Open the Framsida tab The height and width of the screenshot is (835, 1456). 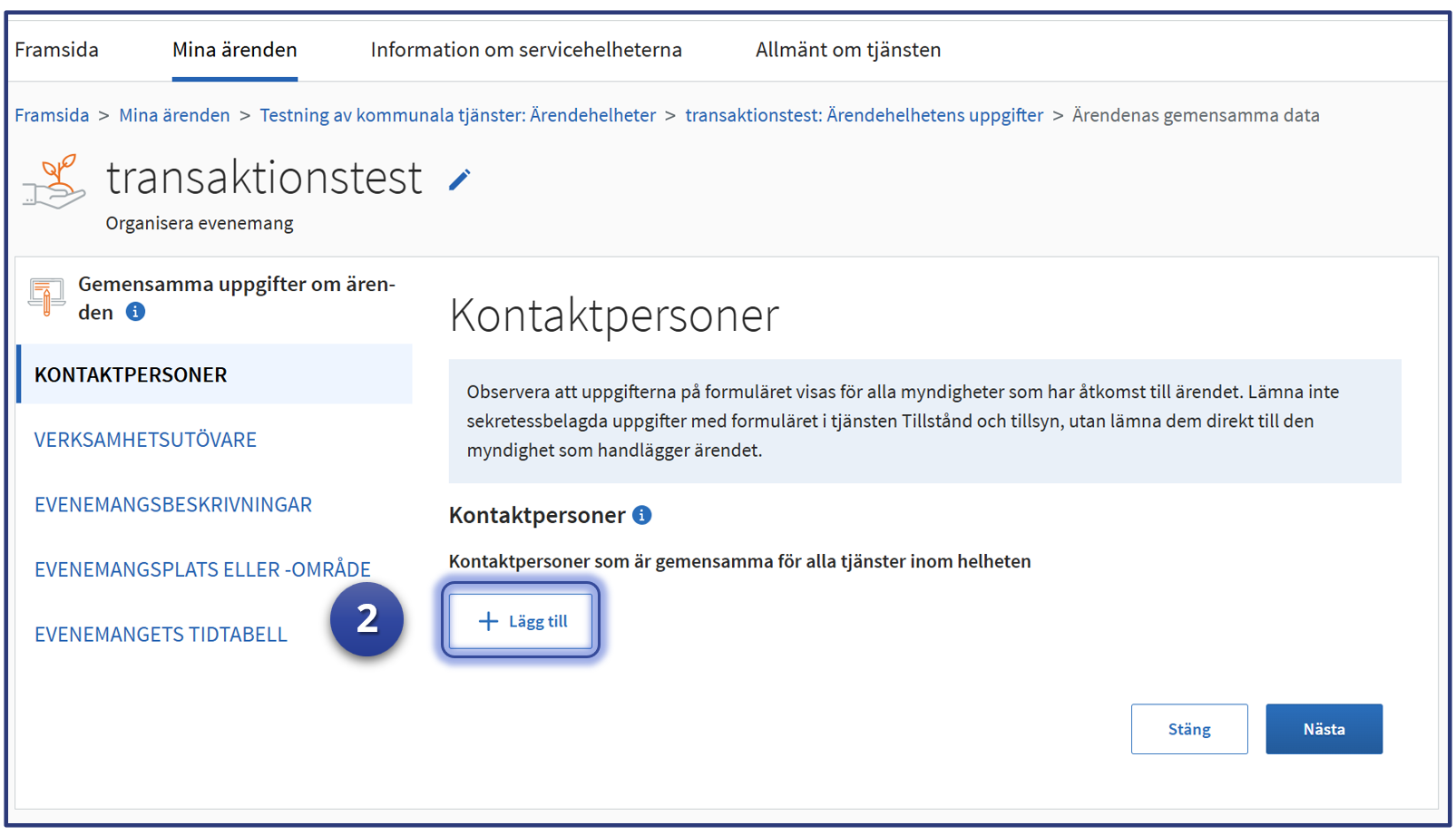point(56,50)
